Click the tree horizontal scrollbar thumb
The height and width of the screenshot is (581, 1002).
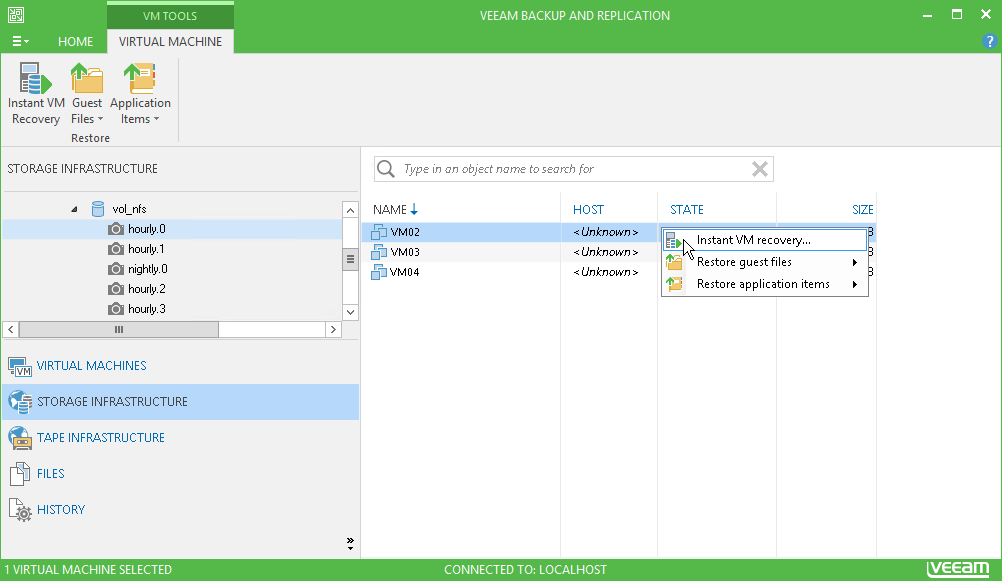[119, 329]
